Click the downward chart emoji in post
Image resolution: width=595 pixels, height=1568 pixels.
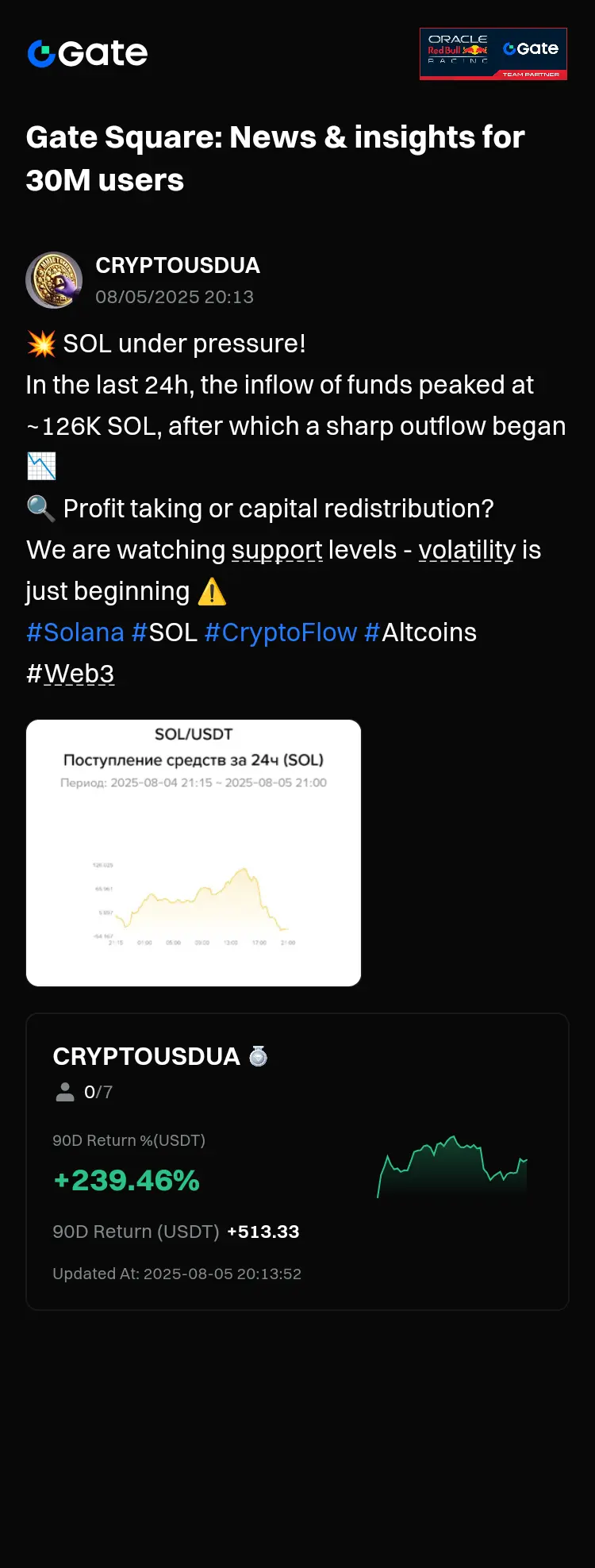tap(41, 467)
